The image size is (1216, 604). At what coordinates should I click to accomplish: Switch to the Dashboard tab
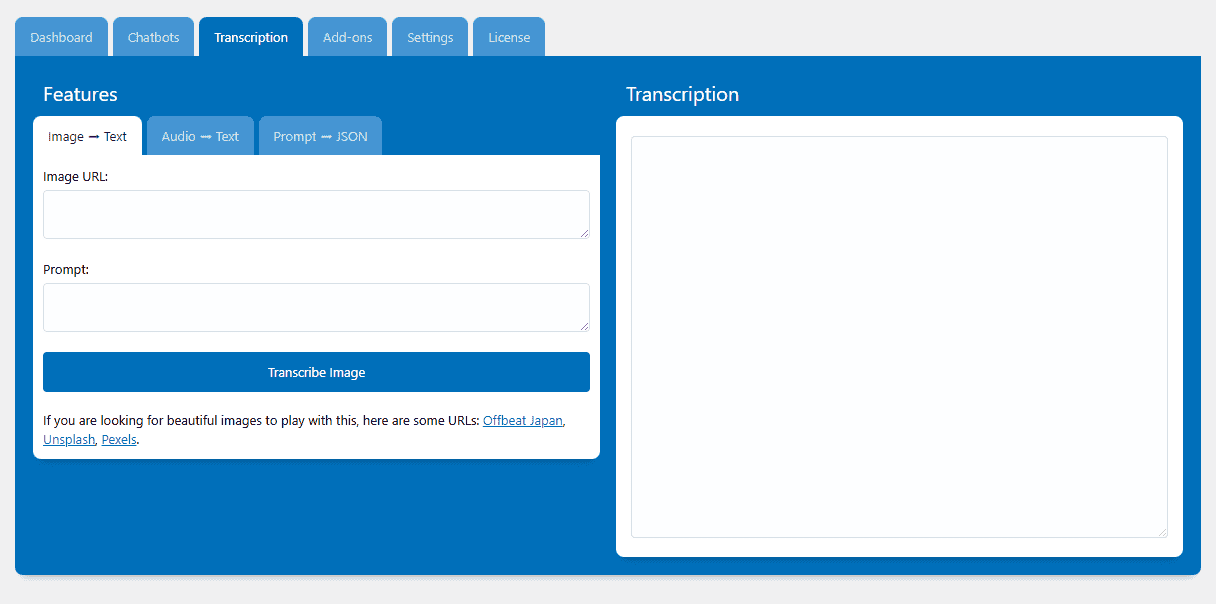(61, 36)
